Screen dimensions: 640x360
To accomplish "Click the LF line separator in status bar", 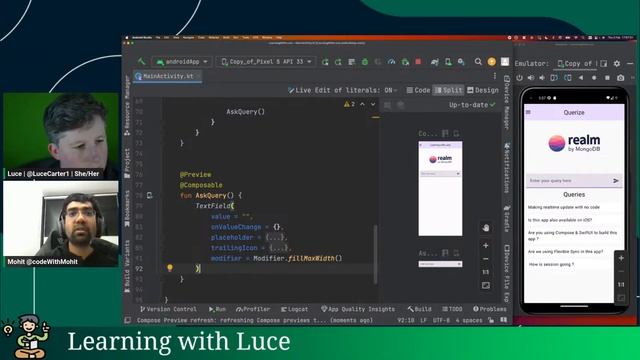I will pos(423,320).
